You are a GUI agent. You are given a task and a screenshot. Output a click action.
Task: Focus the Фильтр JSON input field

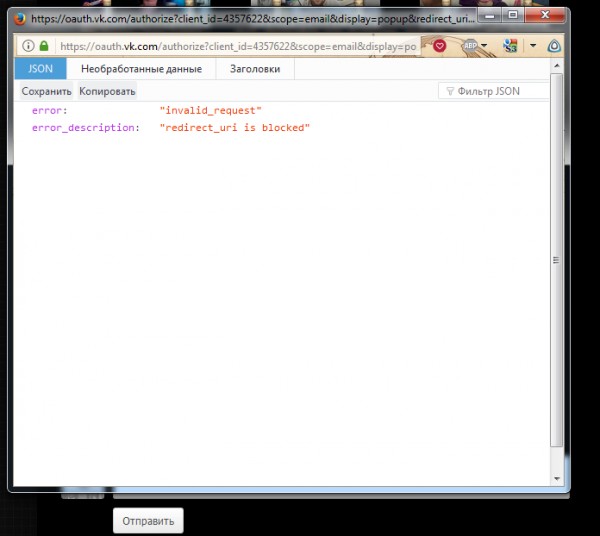click(x=493, y=91)
